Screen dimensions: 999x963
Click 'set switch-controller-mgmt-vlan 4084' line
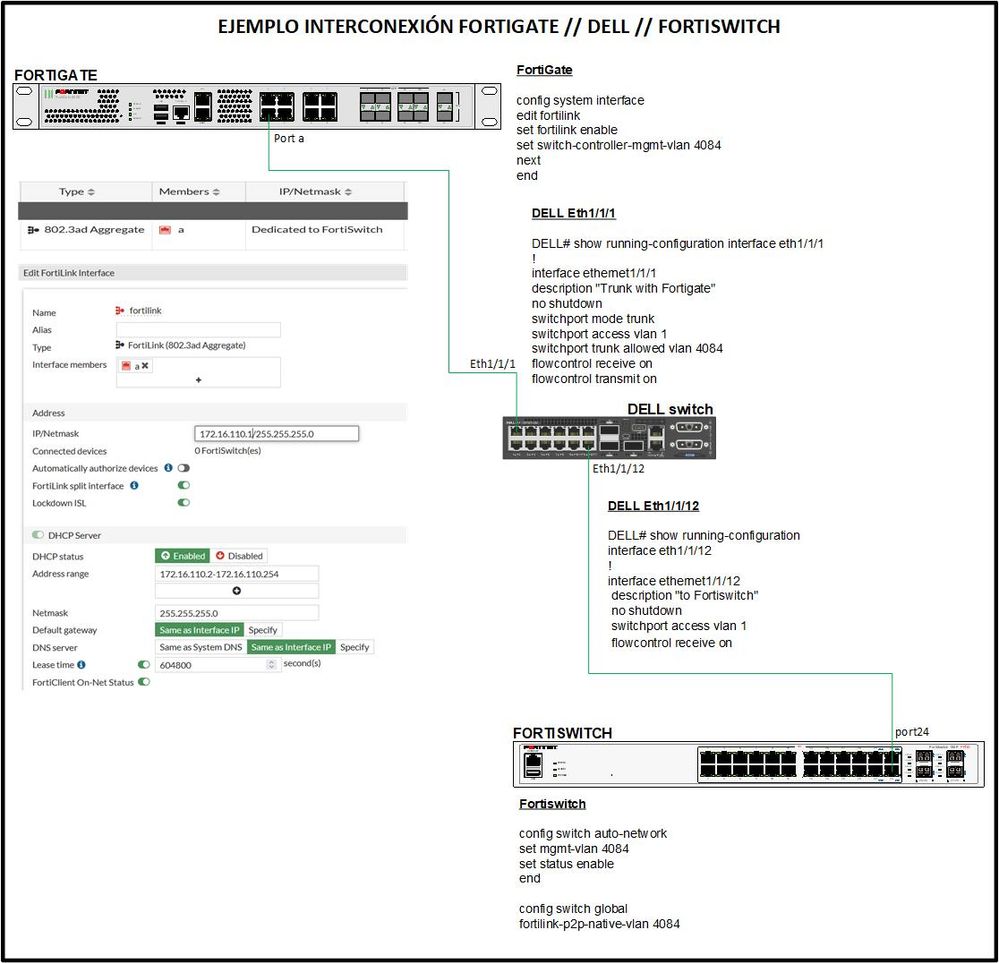click(x=619, y=145)
